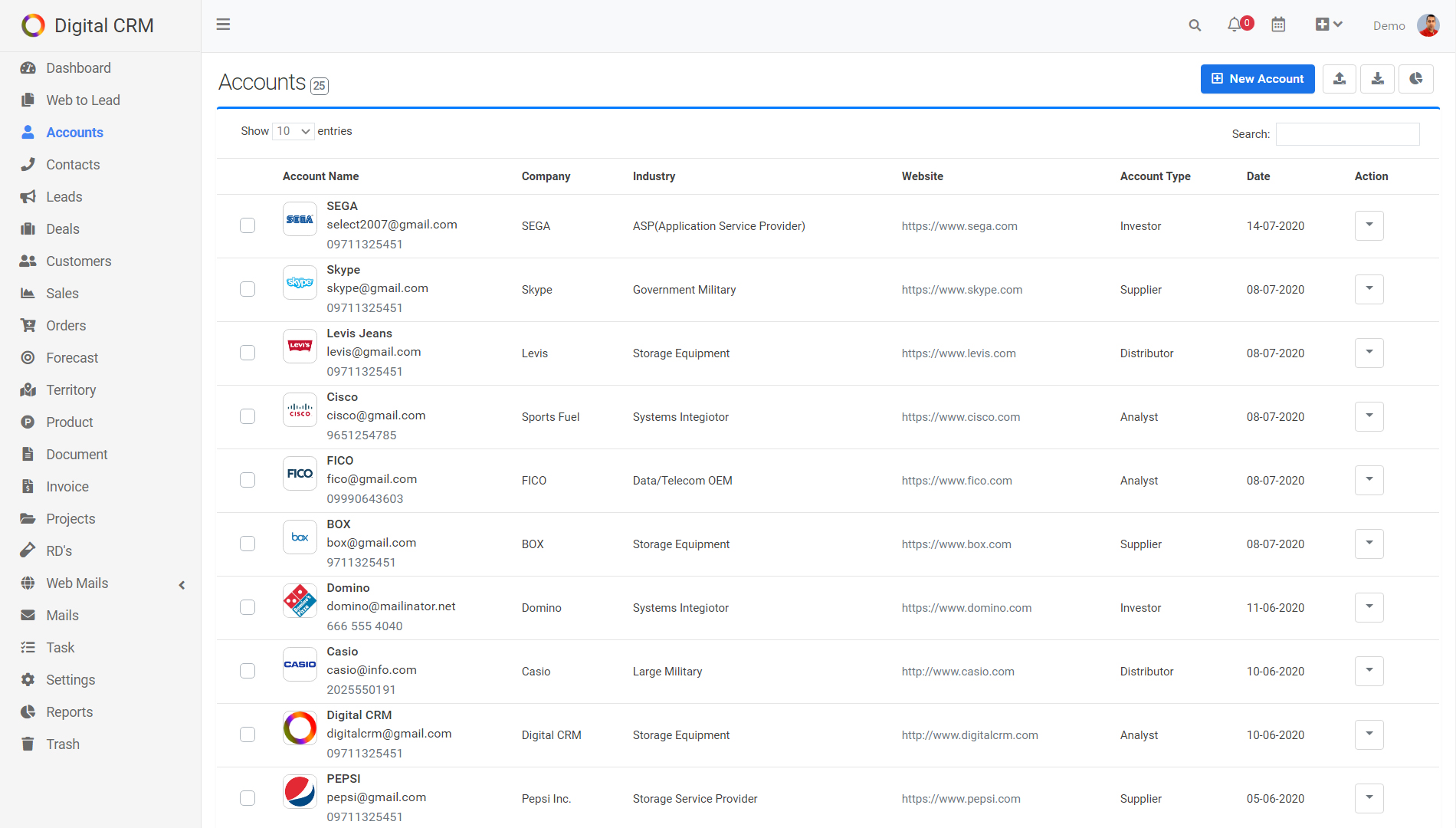1456x828 pixels.
Task: Sort by Date column header
Action: 1258,176
